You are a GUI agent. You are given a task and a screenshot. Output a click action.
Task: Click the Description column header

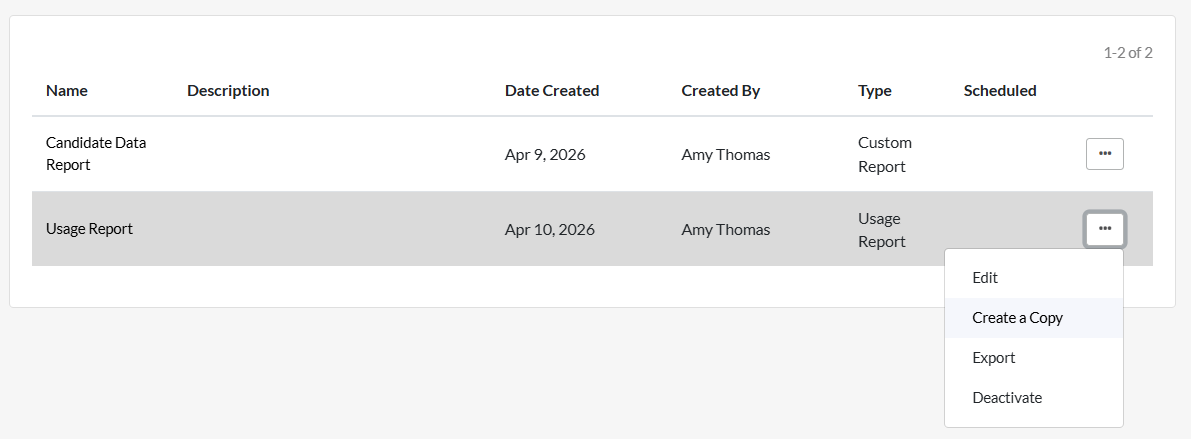tap(228, 91)
